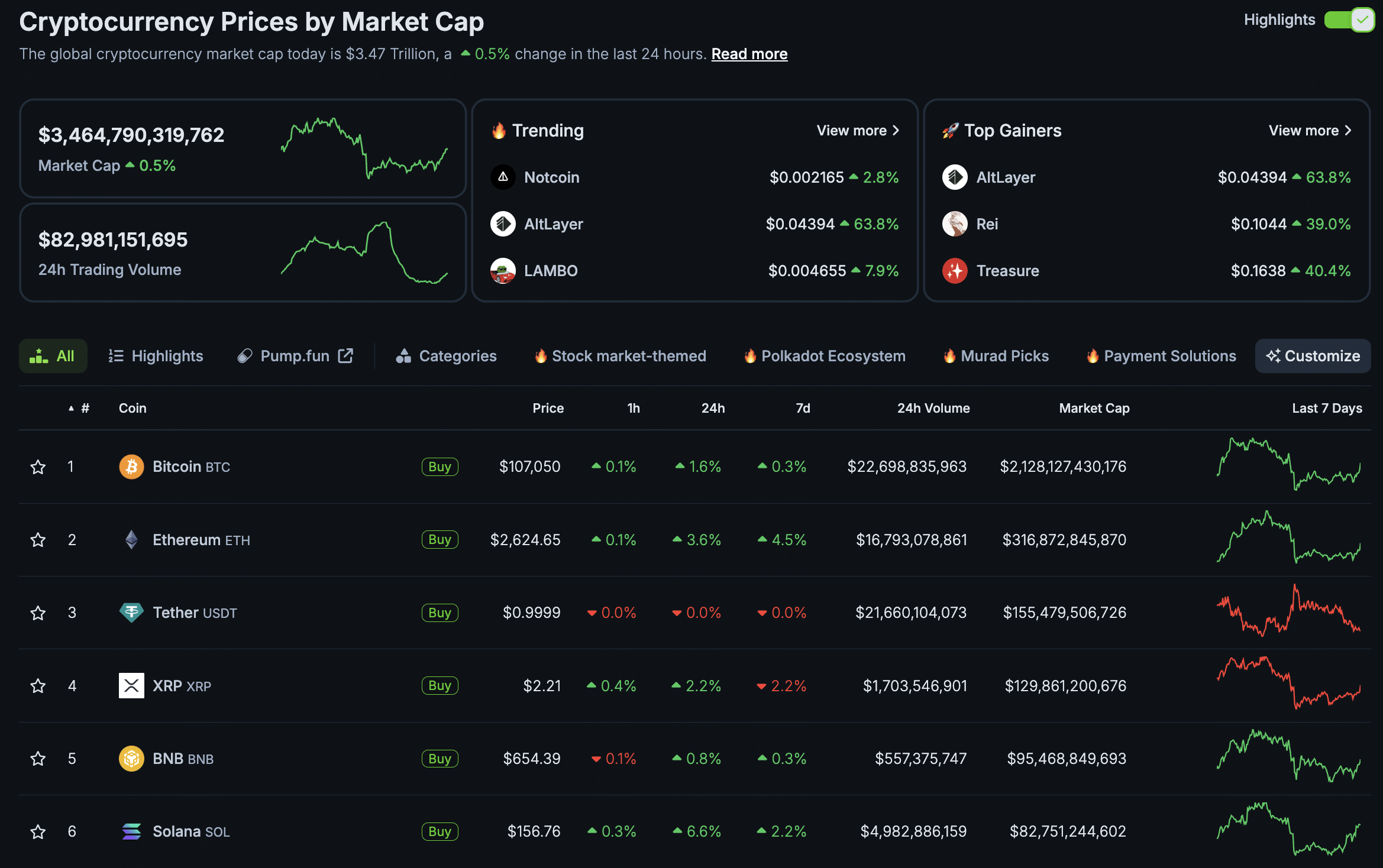Viewport: 1383px width, 868px height.
Task: Click Ethereum price $2,624.65
Action: (525, 539)
